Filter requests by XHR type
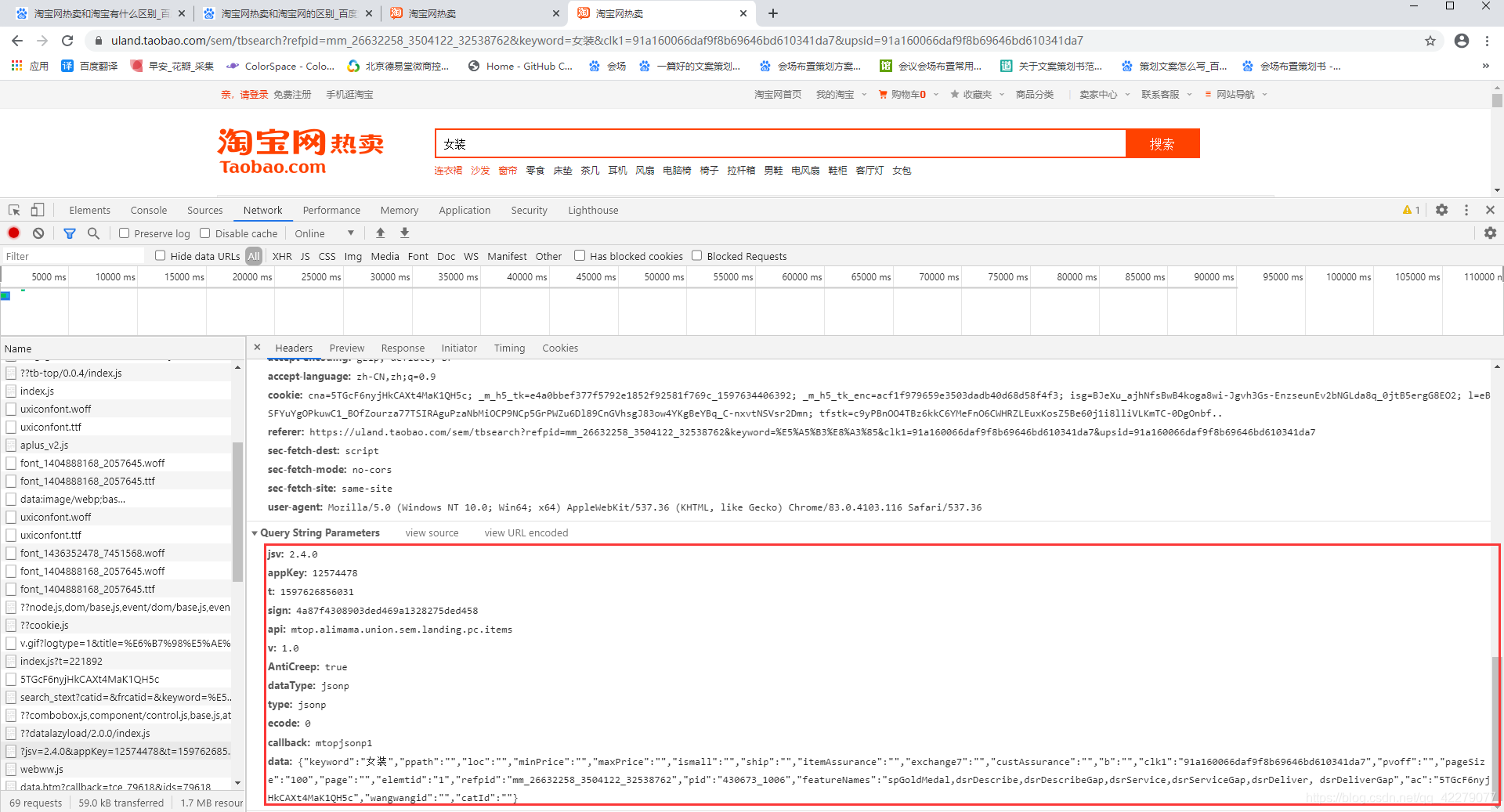This screenshot has width=1504, height=812. point(282,256)
